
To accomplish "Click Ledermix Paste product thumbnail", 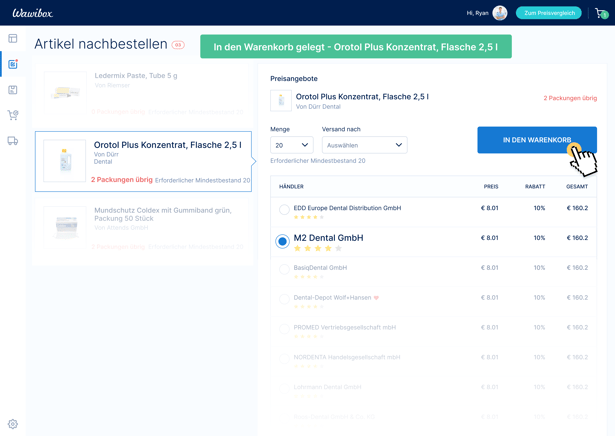I will (65, 93).
